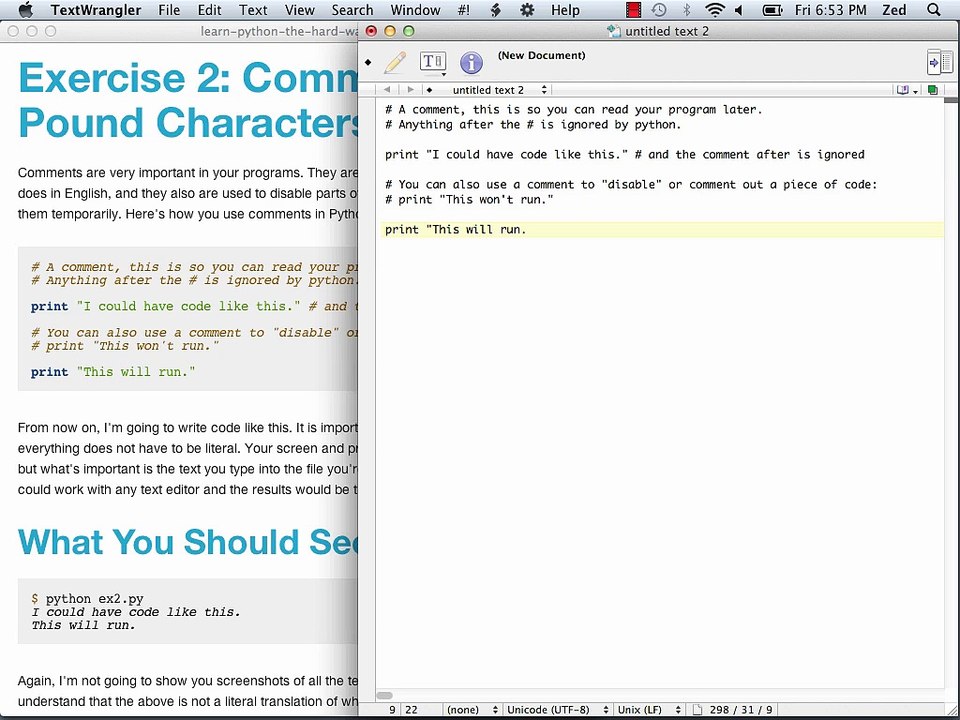The width and height of the screenshot is (960, 720).
Task: Click the horizontal scrollbar thumb in editor
Action: tap(384, 696)
